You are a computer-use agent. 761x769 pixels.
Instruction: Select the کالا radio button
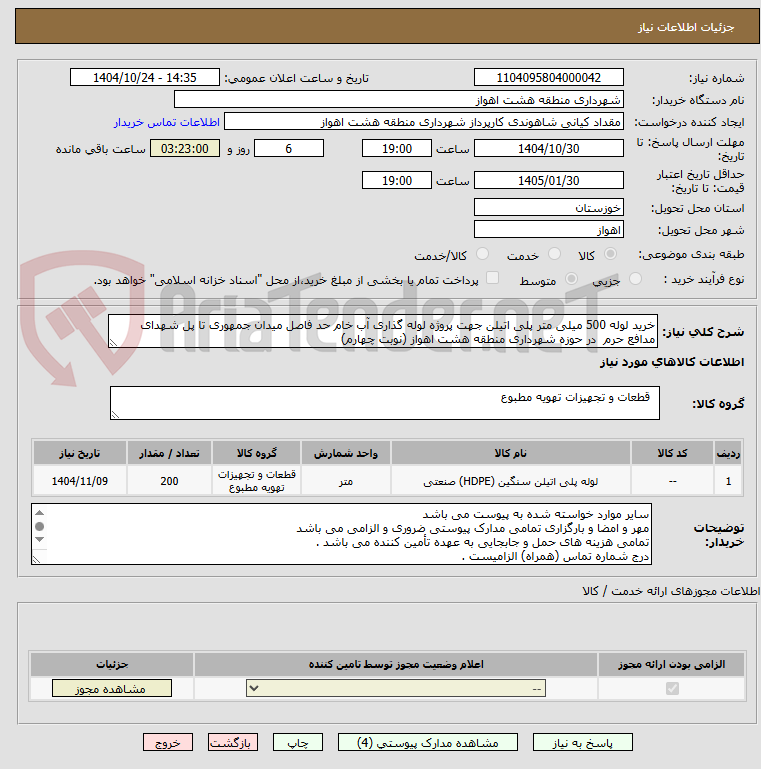pyautogui.click(x=610, y=254)
